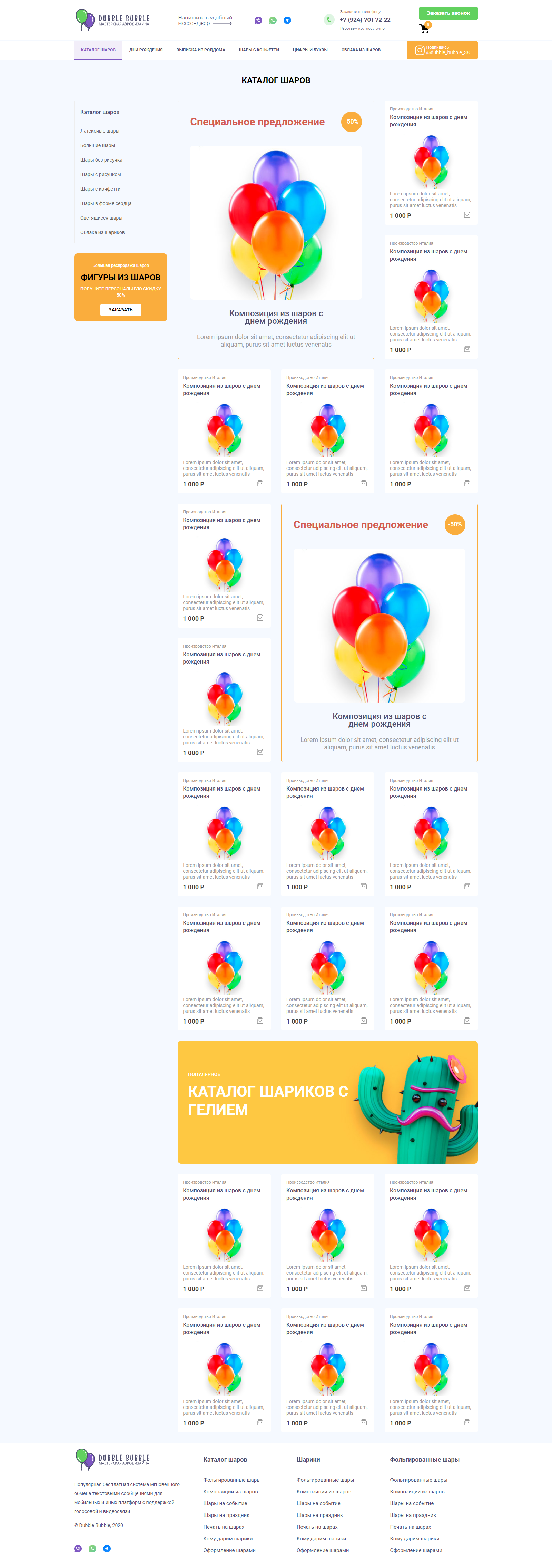The image size is (552, 1568).
Task: Open Светящиеся шары sidebar category
Action: click(101, 218)
